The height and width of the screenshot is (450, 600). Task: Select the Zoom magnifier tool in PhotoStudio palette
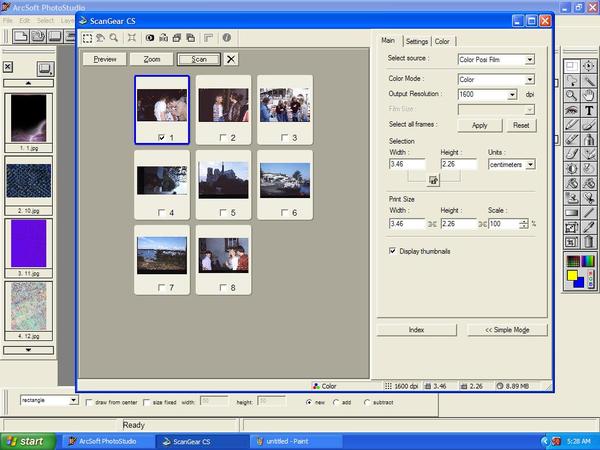572,95
